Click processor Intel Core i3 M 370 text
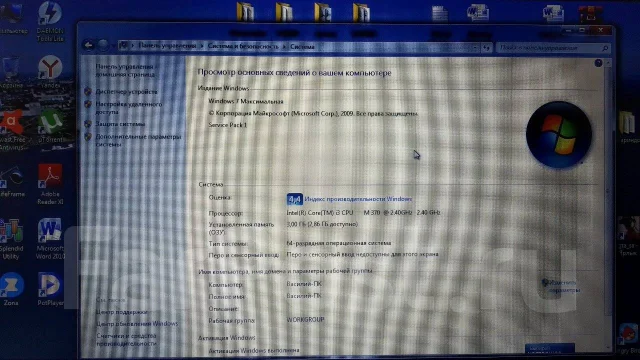The width and height of the screenshot is (640, 360). click(363, 213)
